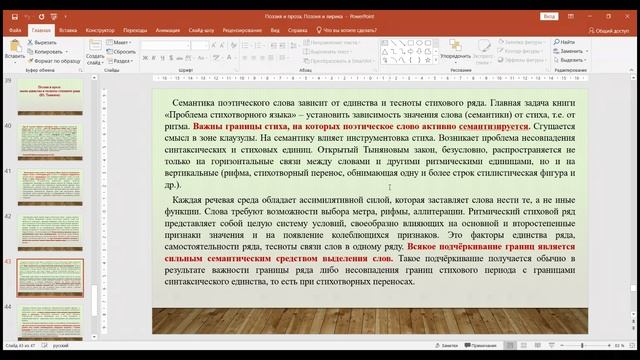Open ribbon display options icon

pos(571,16)
